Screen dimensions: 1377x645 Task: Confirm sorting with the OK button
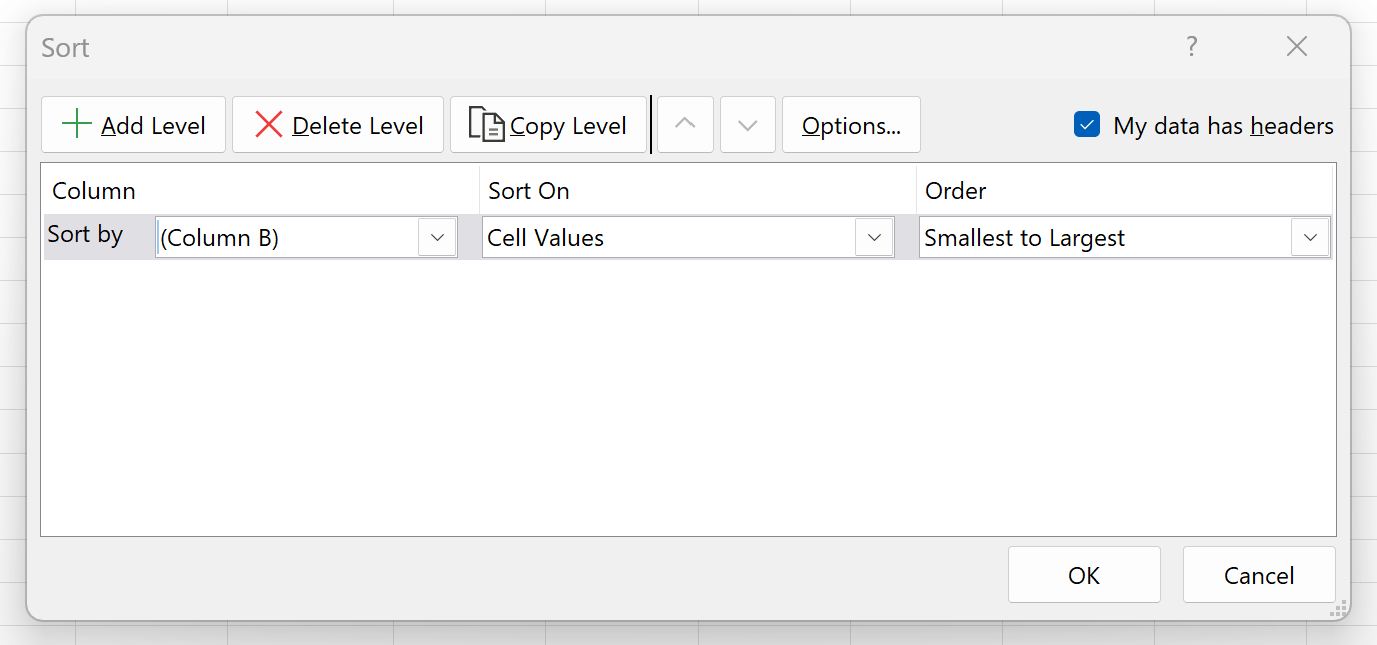pos(1084,575)
